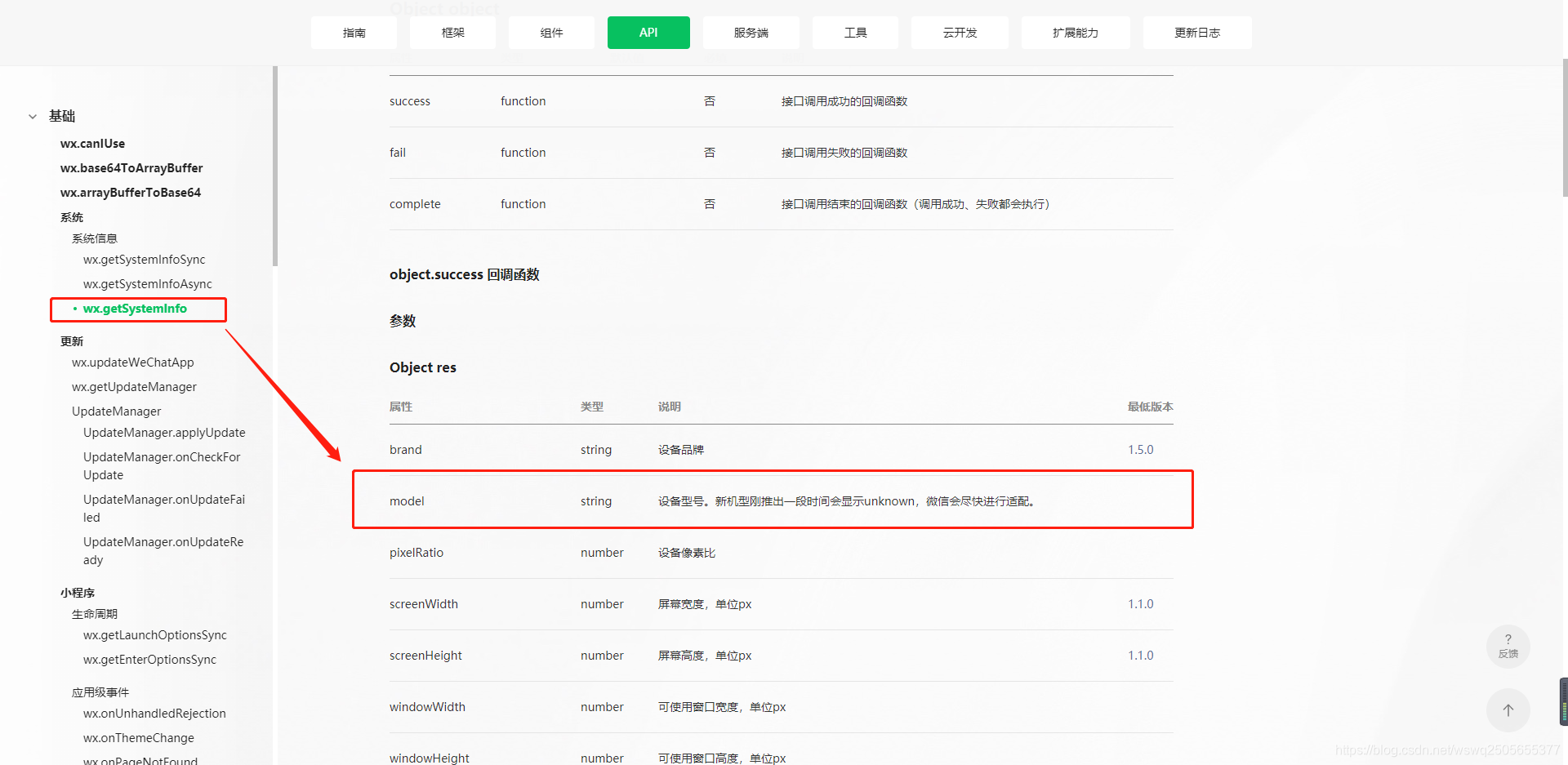Select the API tab
Viewport: 1568px width, 765px height.
[x=648, y=33]
